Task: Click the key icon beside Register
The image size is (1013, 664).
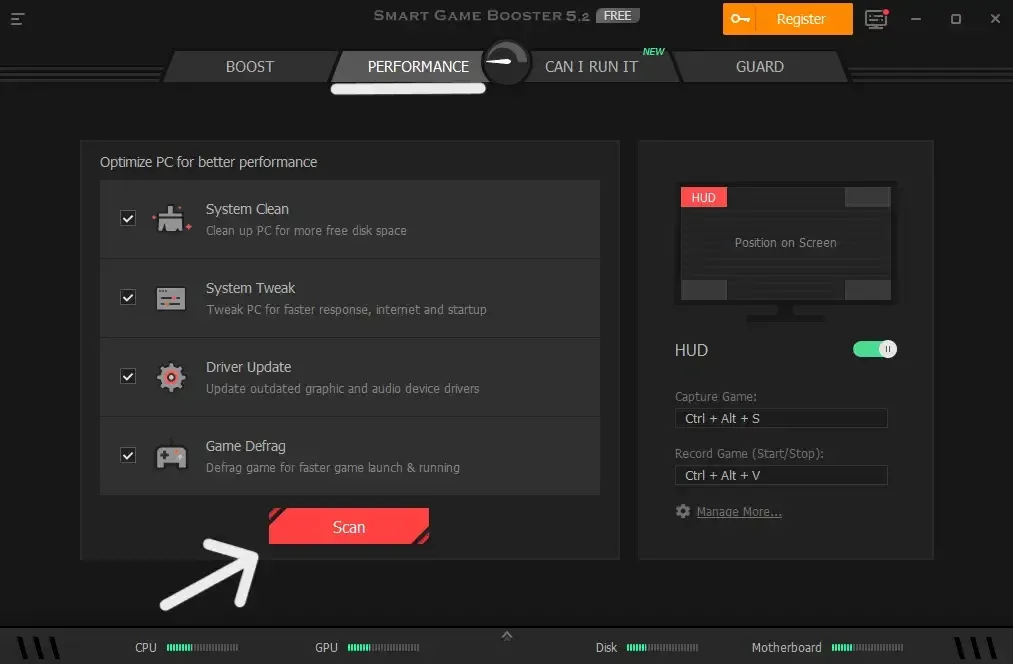Action: coord(740,18)
